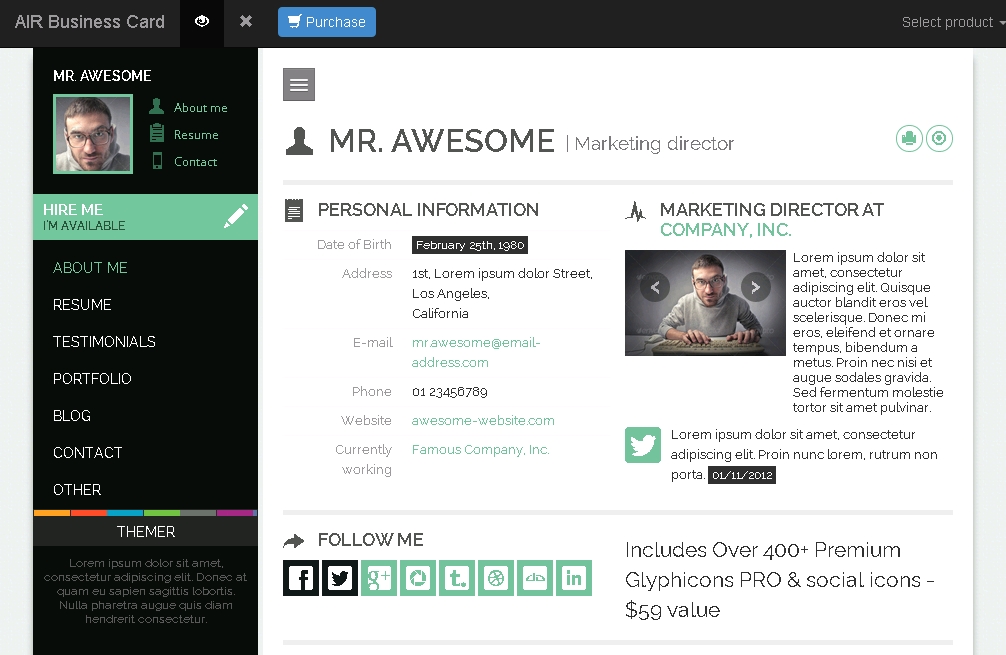The width and height of the screenshot is (1006, 655).
Task: Open the Portfolio menu item
Action: tap(92, 379)
